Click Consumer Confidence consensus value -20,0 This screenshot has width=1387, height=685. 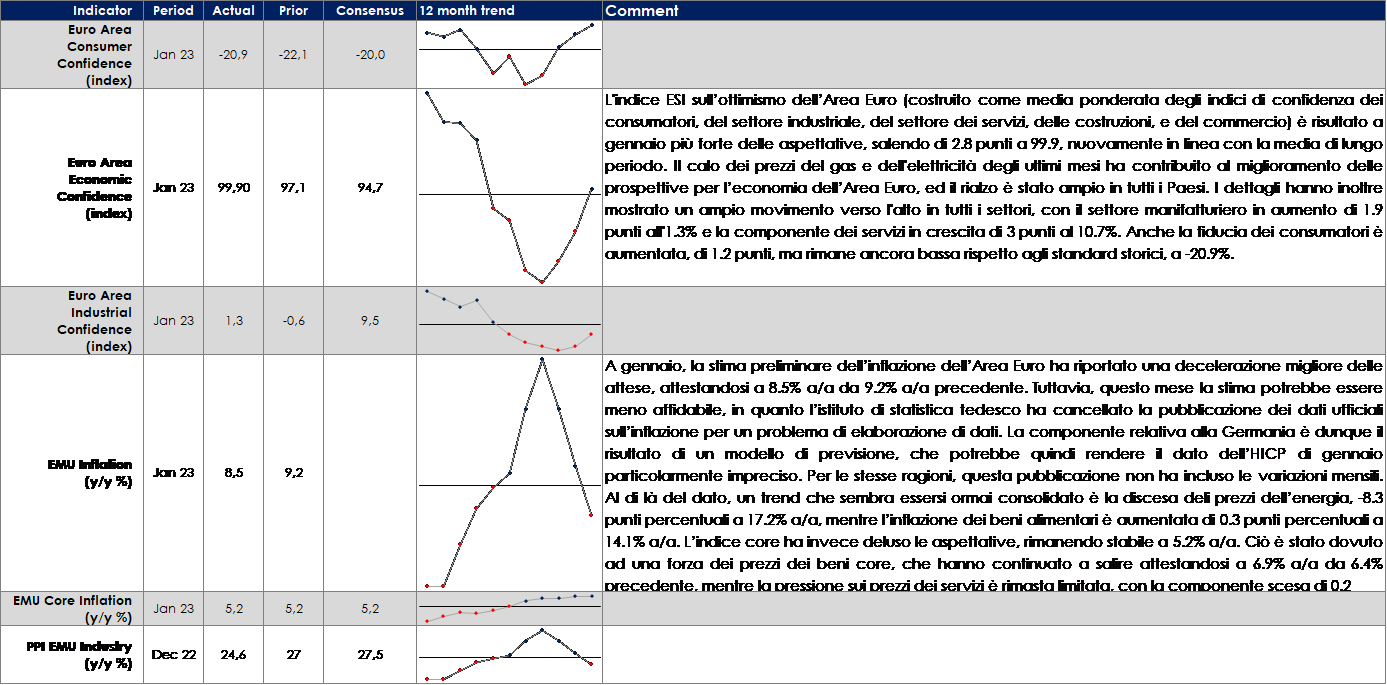(370, 55)
